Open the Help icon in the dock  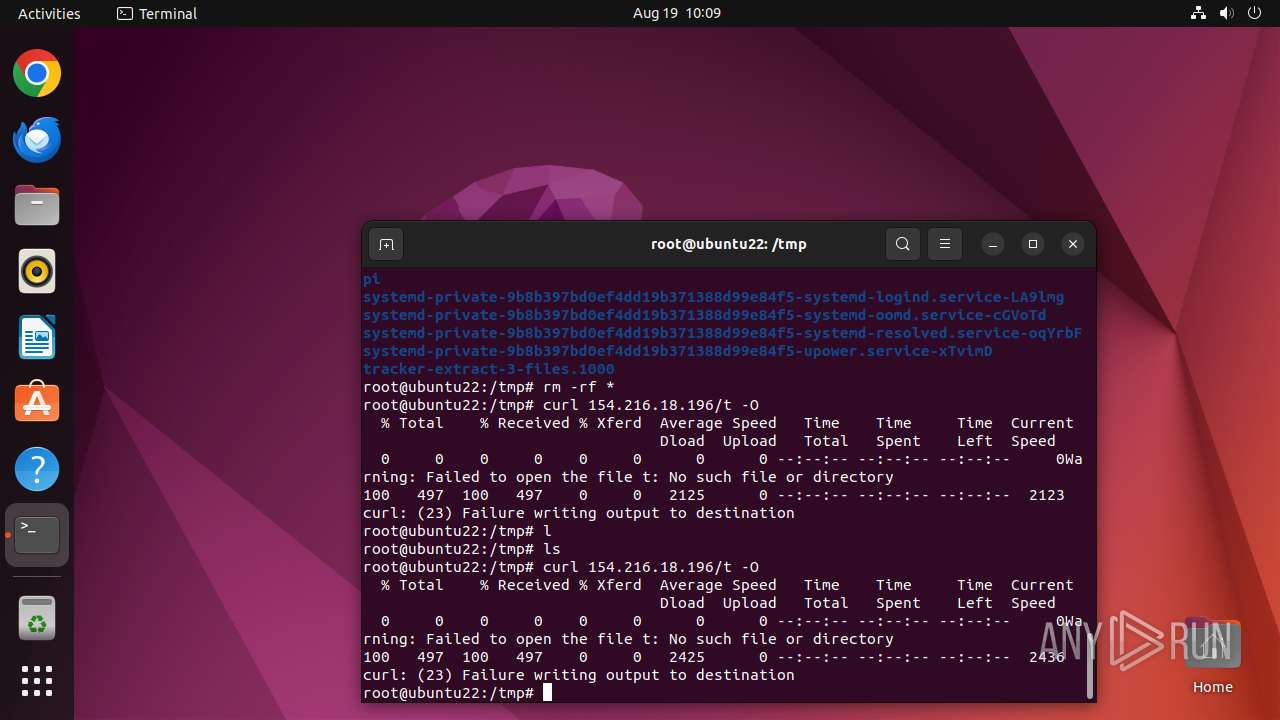(37, 469)
